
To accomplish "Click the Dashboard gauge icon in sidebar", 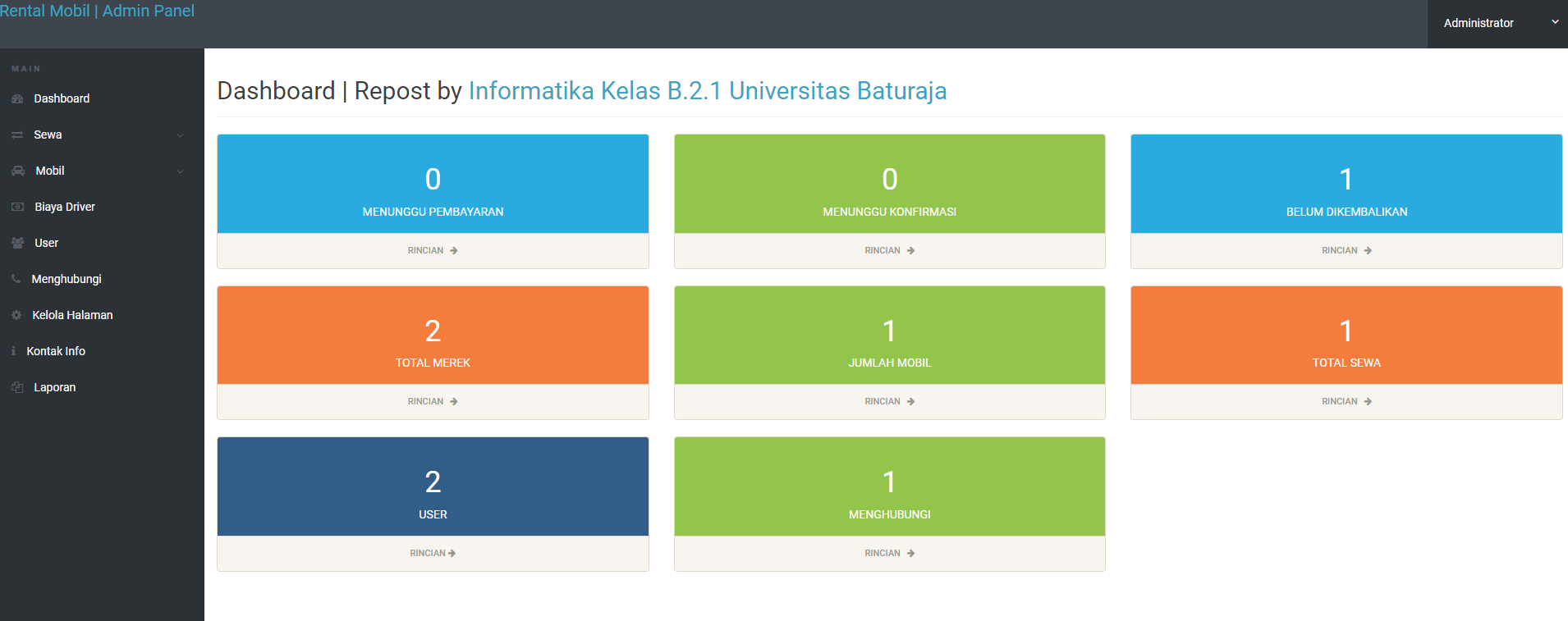I will tap(17, 98).
